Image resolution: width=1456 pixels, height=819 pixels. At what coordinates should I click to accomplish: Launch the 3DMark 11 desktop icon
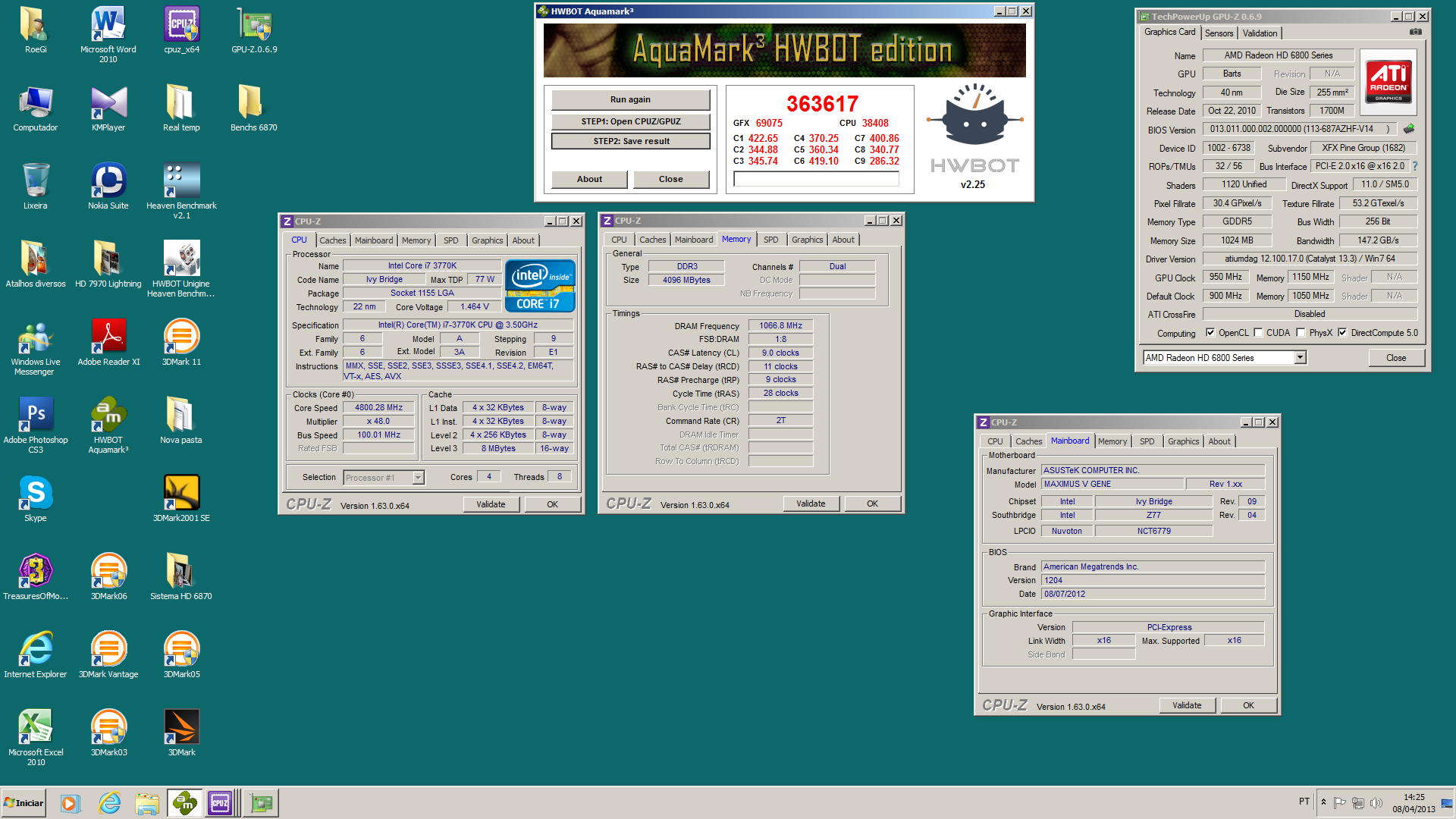click(x=181, y=343)
